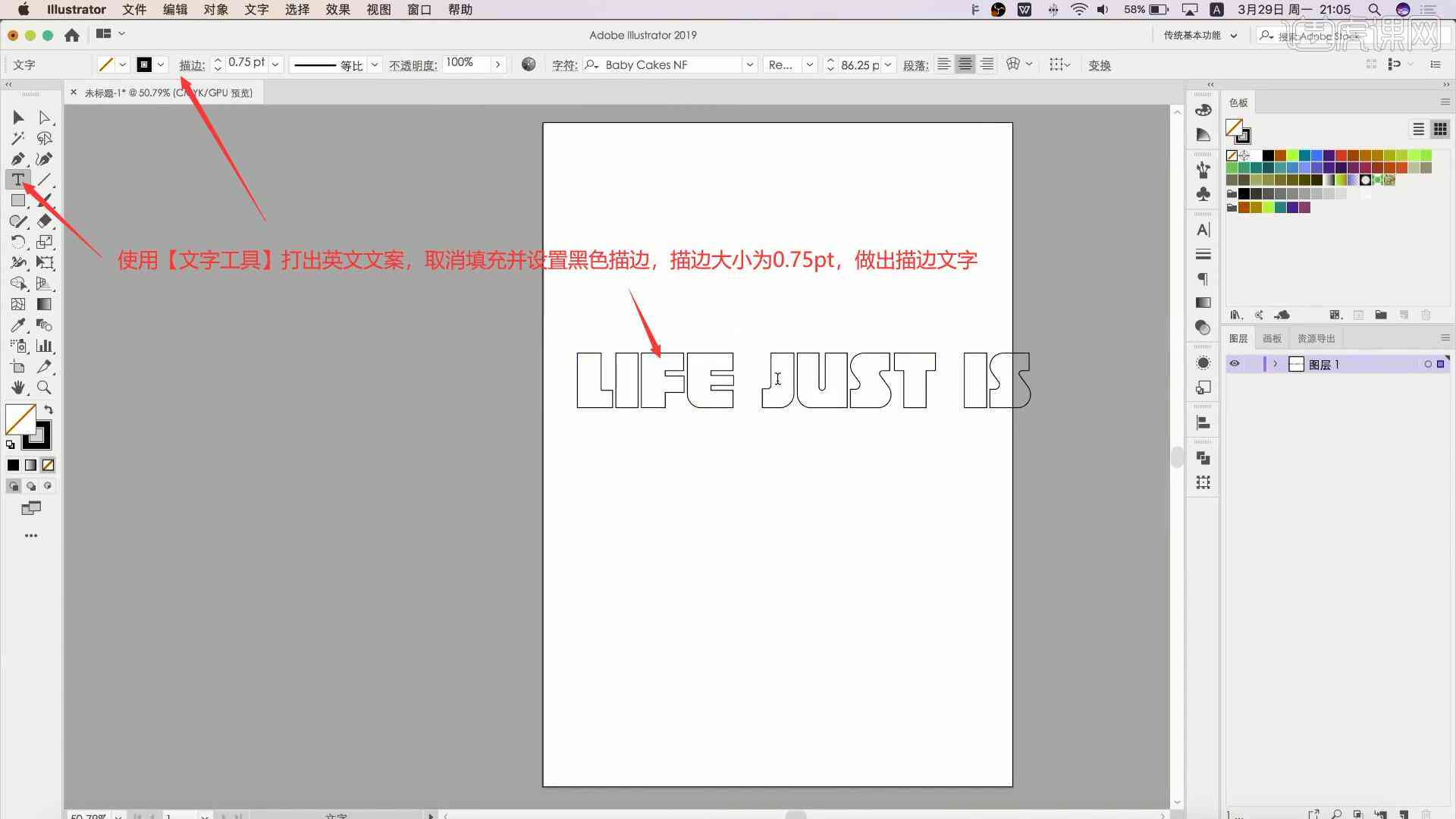Open the stroke color dropdown
Image resolution: width=1456 pixels, height=819 pixels.
(161, 64)
